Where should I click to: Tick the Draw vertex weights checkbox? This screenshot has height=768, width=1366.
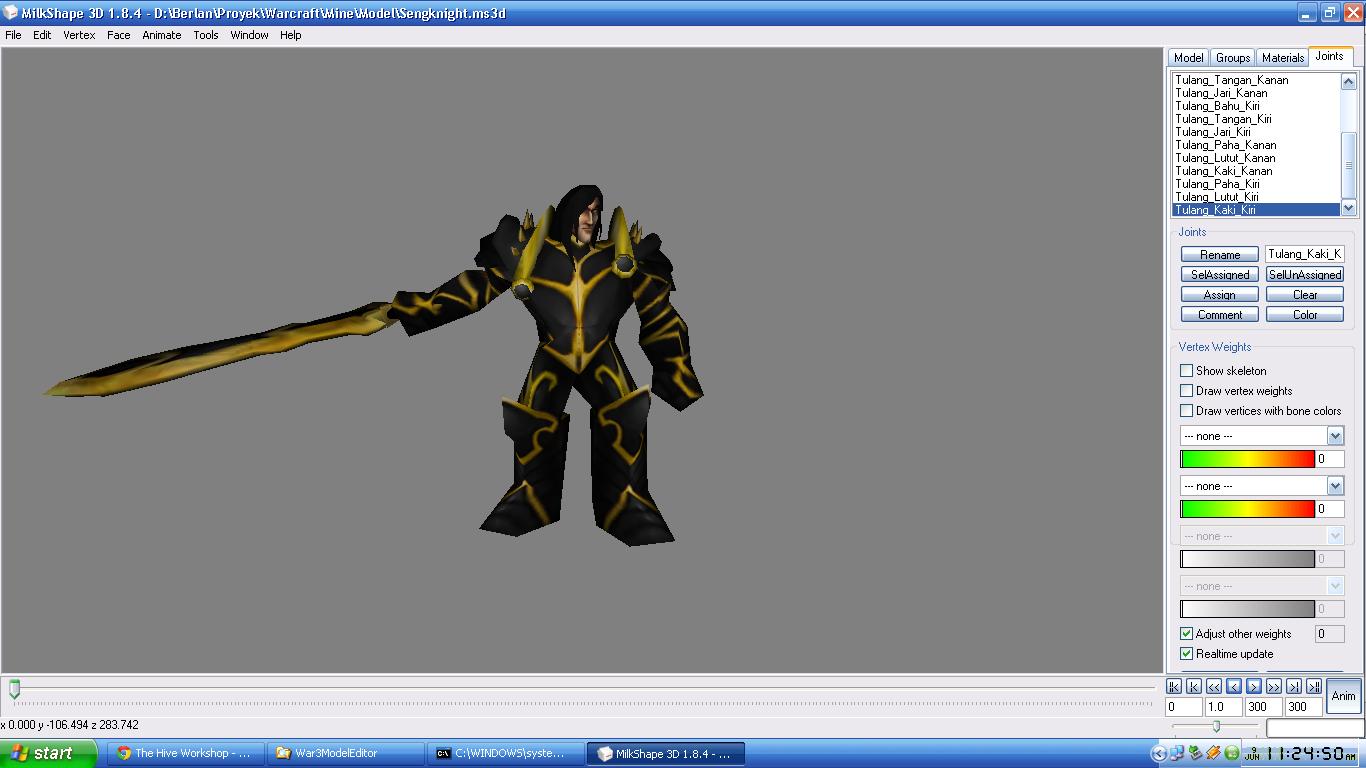pyautogui.click(x=1186, y=391)
